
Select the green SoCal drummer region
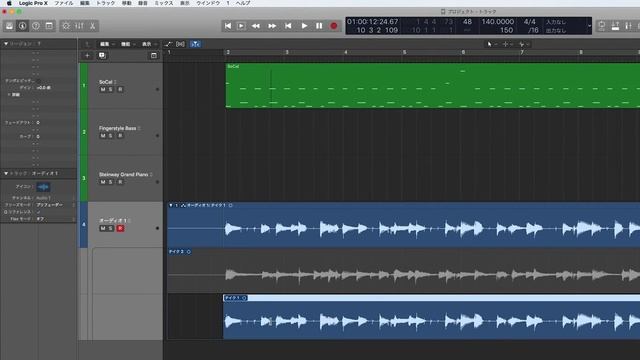point(433,85)
